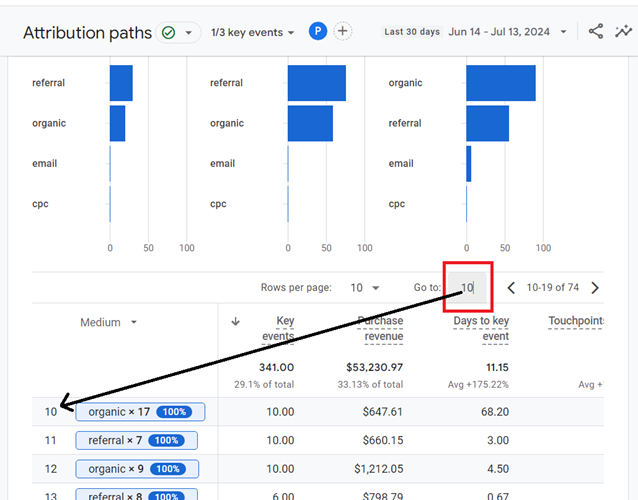
Task: Click row number 11
Action: (50, 440)
